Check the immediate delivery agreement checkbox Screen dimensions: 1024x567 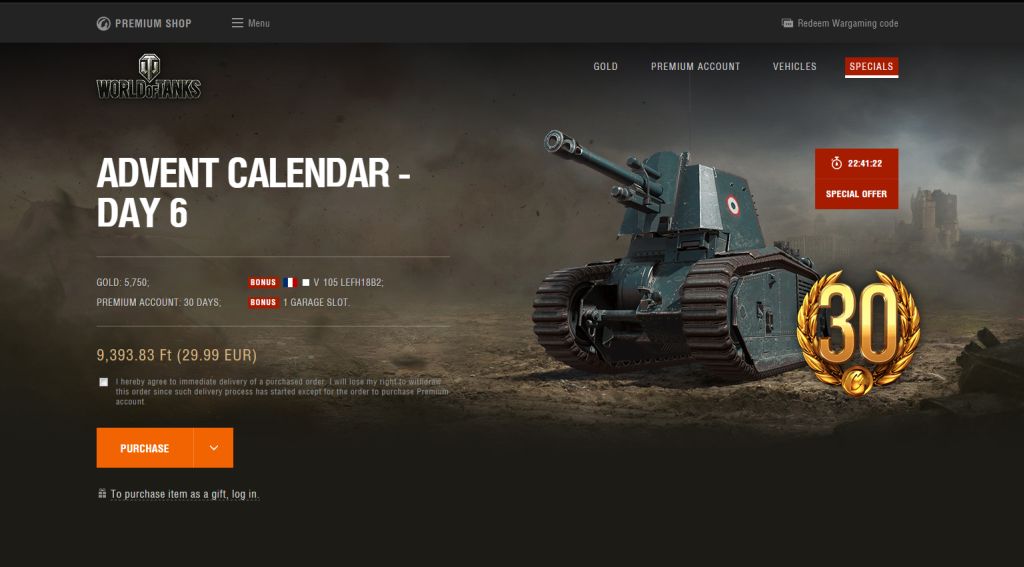[x=104, y=382]
